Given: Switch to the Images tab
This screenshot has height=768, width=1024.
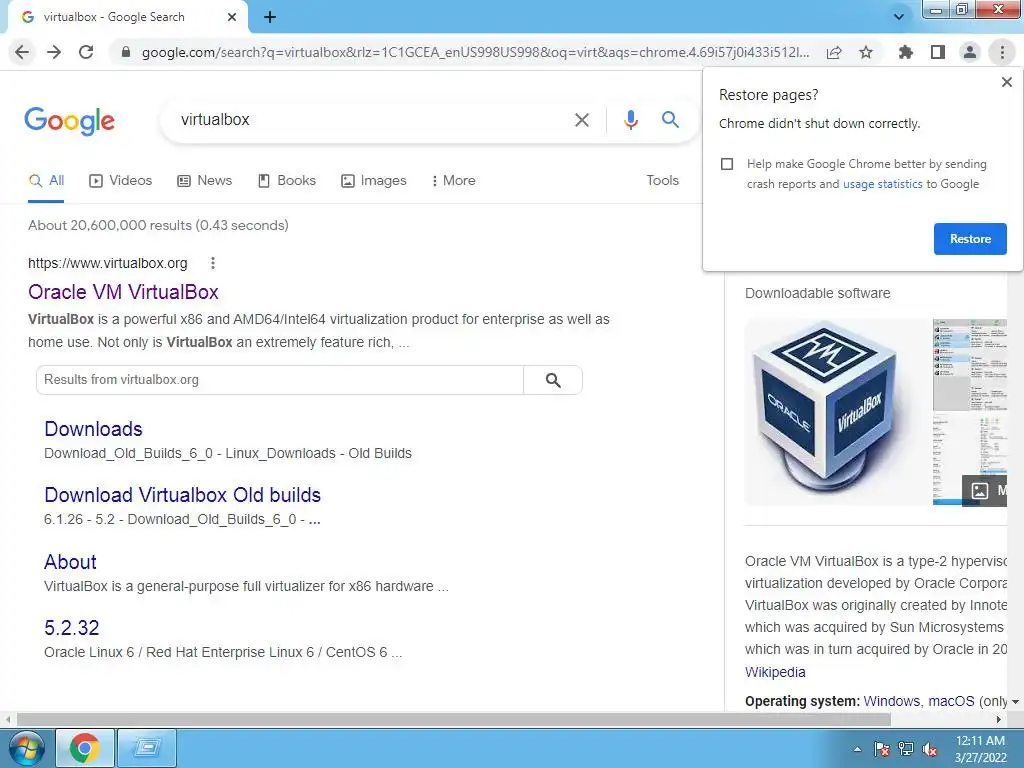Looking at the screenshot, I should [374, 181].
